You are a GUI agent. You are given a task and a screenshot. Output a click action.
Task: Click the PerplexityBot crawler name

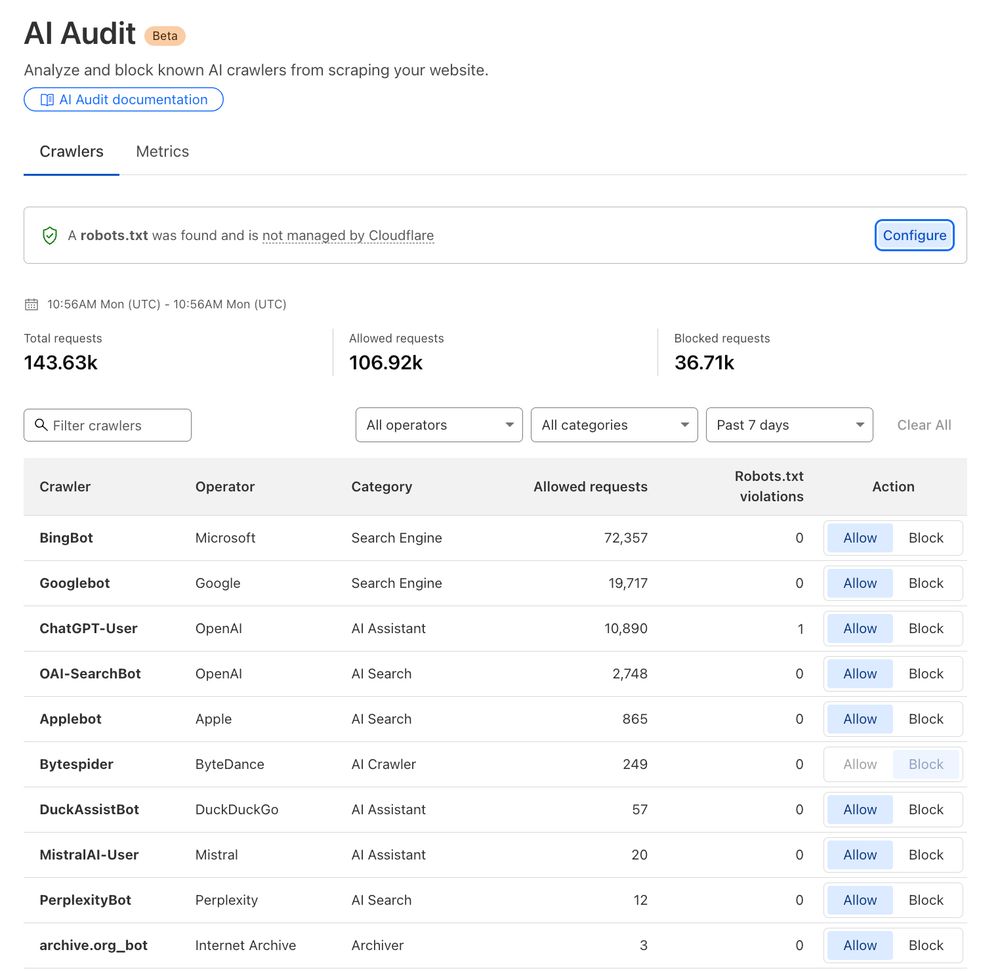pos(85,900)
